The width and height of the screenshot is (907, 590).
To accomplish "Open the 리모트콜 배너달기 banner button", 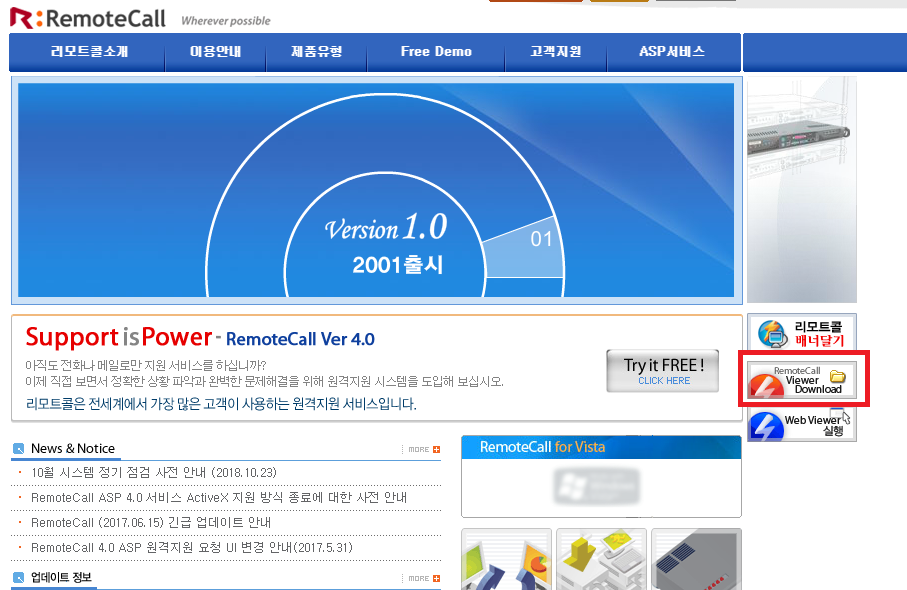I will (802, 334).
